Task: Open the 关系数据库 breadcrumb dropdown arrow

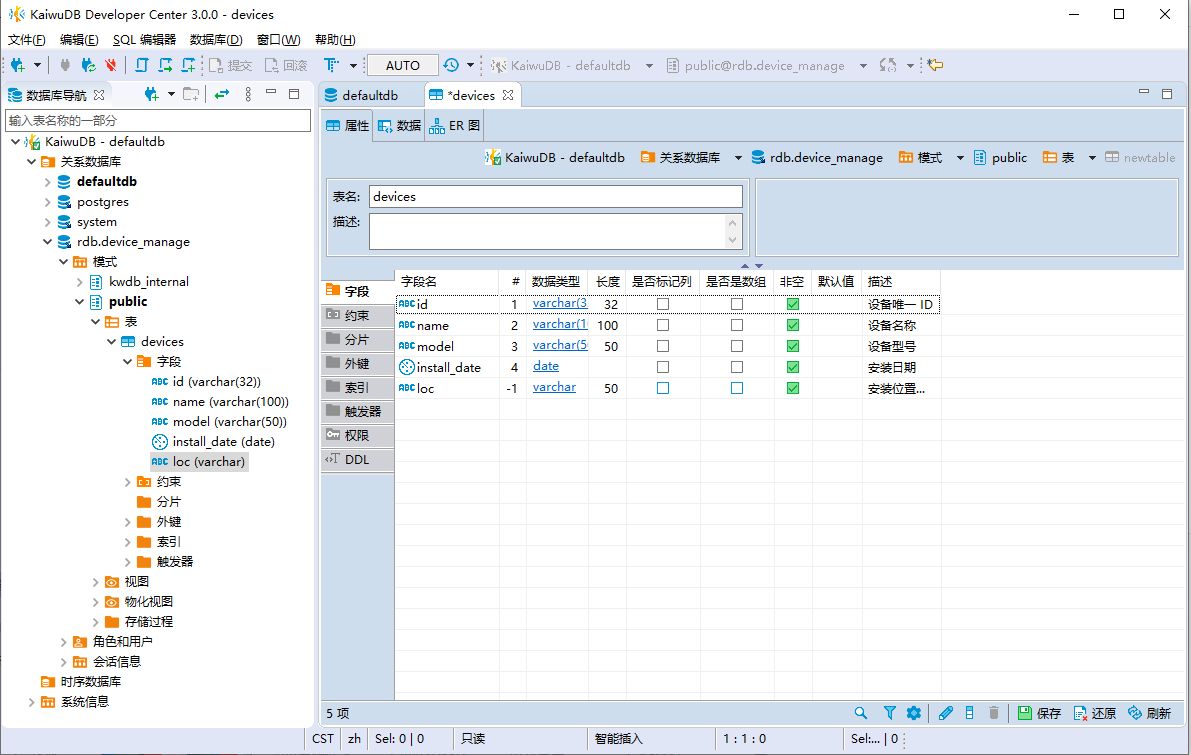Action: 738,158
